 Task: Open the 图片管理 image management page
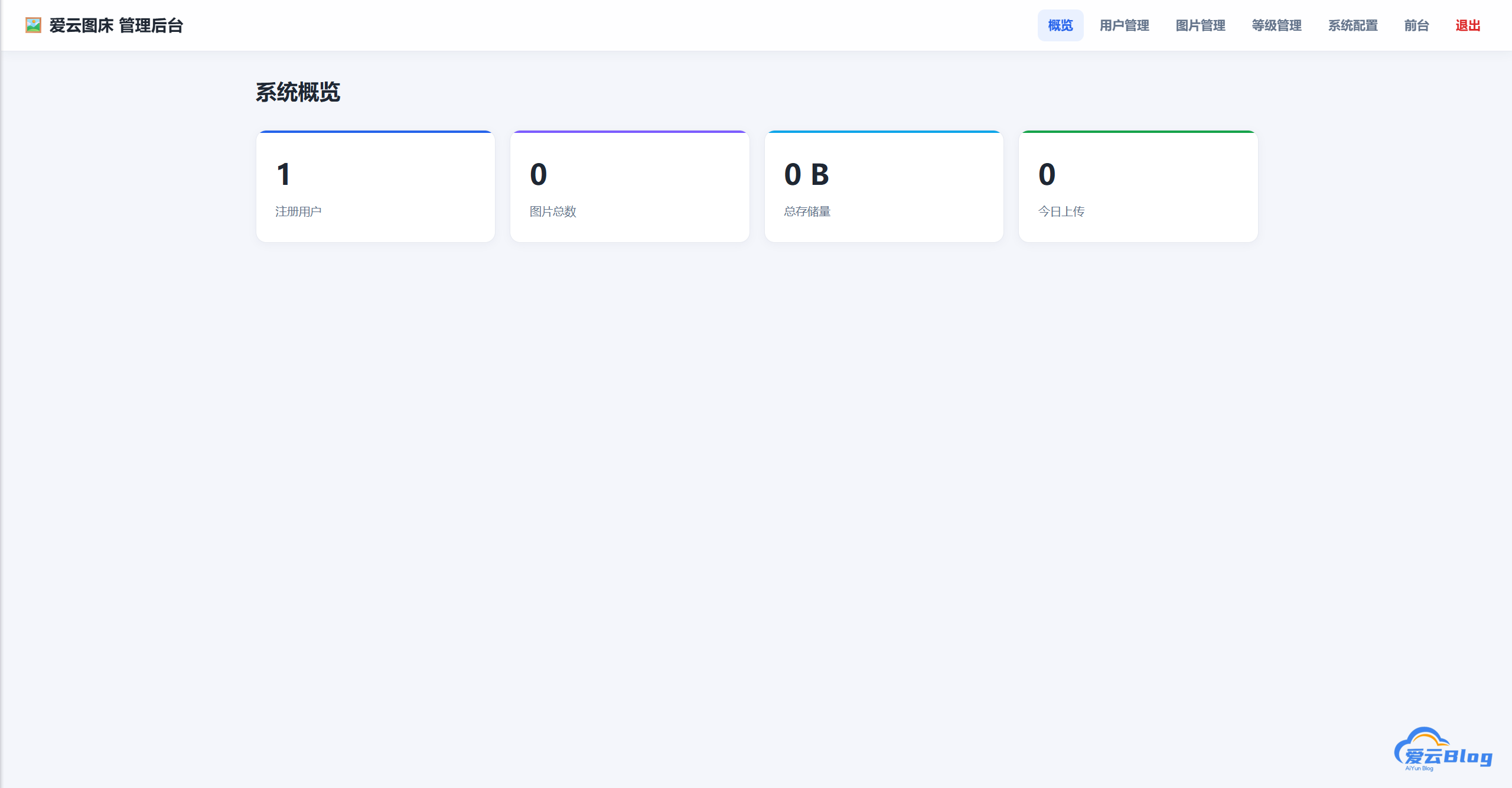[x=1200, y=25]
